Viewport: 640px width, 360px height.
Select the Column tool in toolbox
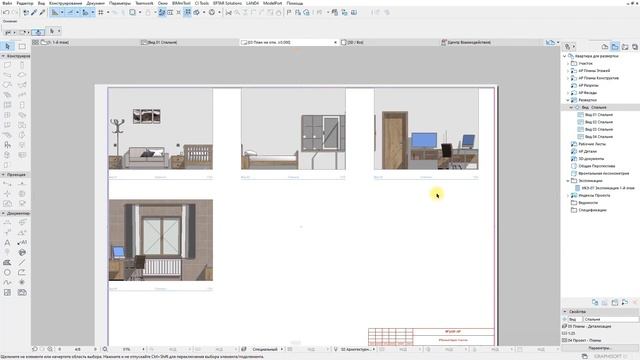(22, 65)
